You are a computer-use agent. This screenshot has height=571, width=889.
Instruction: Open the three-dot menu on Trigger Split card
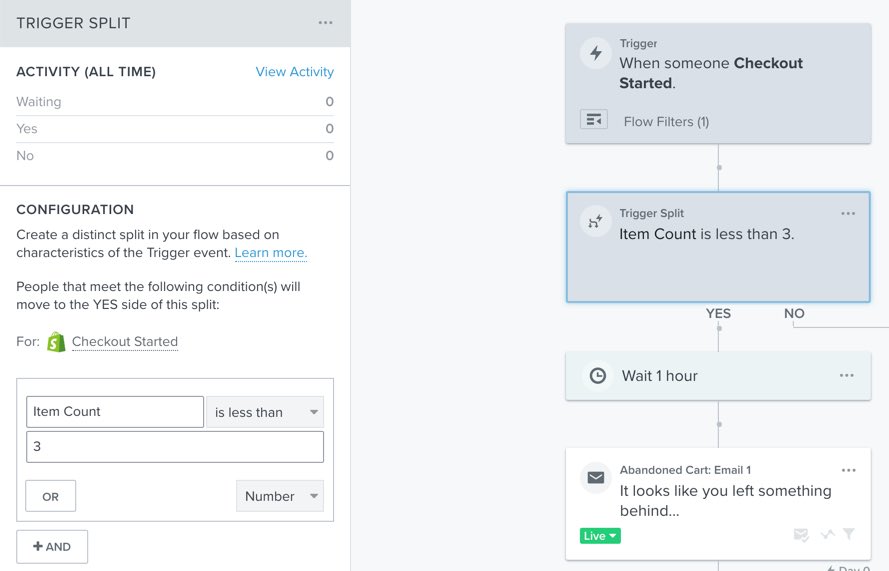click(848, 213)
